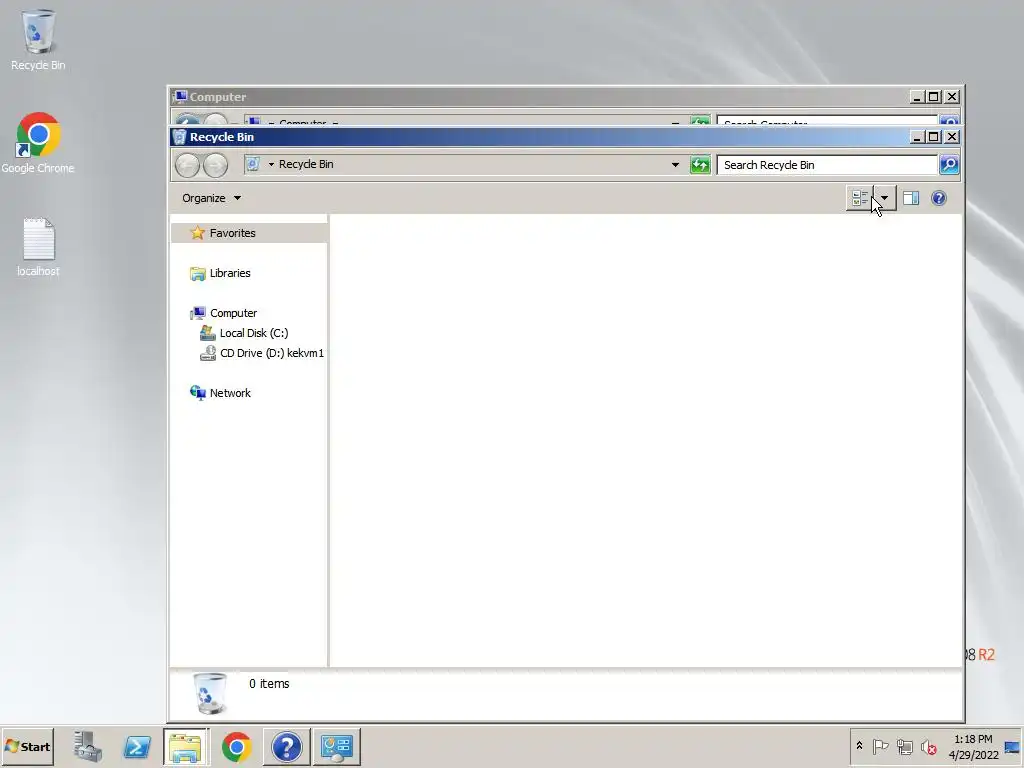The height and width of the screenshot is (768, 1024).
Task: Launch Google Chrome from the desktop shortcut
Action: [38, 142]
